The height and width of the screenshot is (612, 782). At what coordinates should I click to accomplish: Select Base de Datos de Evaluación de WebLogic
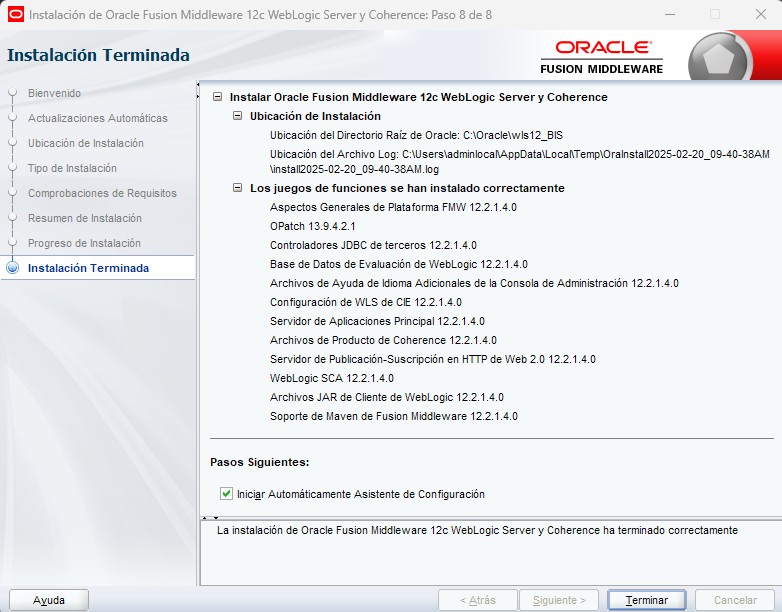(x=399, y=264)
